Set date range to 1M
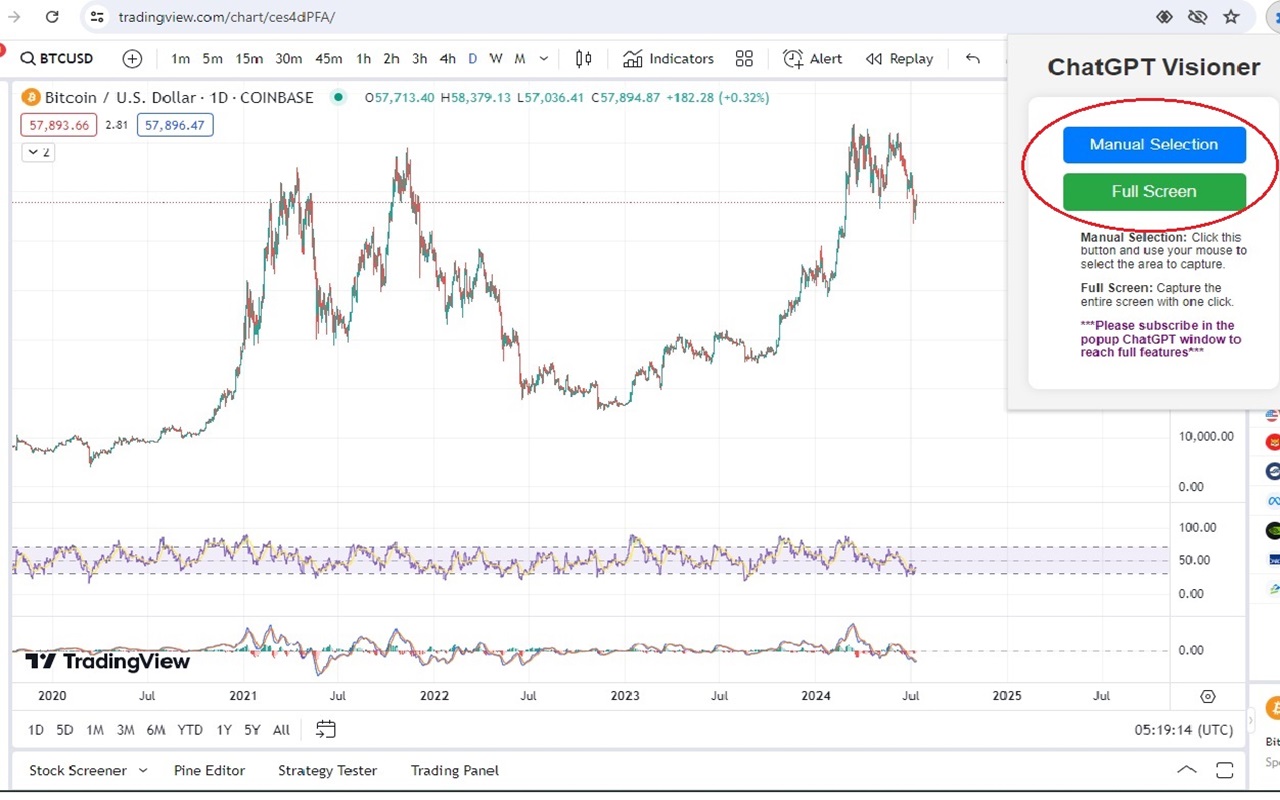 pyautogui.click(x=95, y=730)
